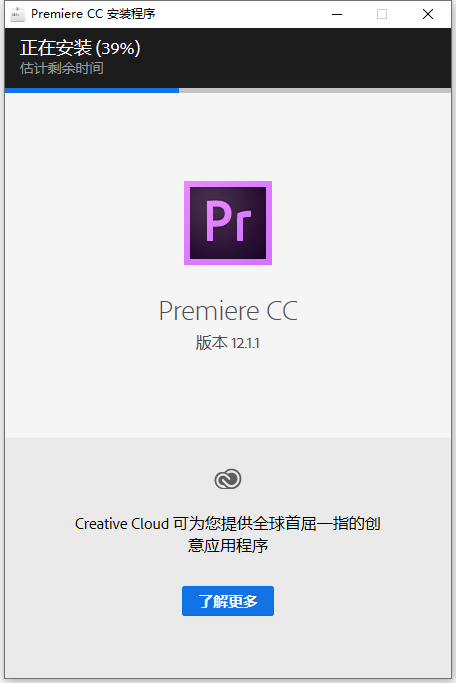
Task: Click the disabled maximize button
Action: (x=382, y=14)
